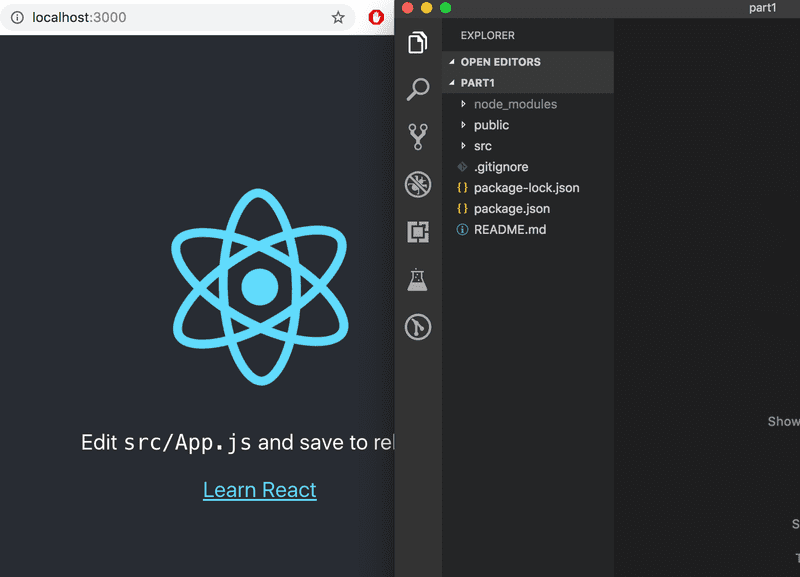This screenshot has height=577, width=800.
Task: Maximize VS Code with the green button
Action: point(445,8)
